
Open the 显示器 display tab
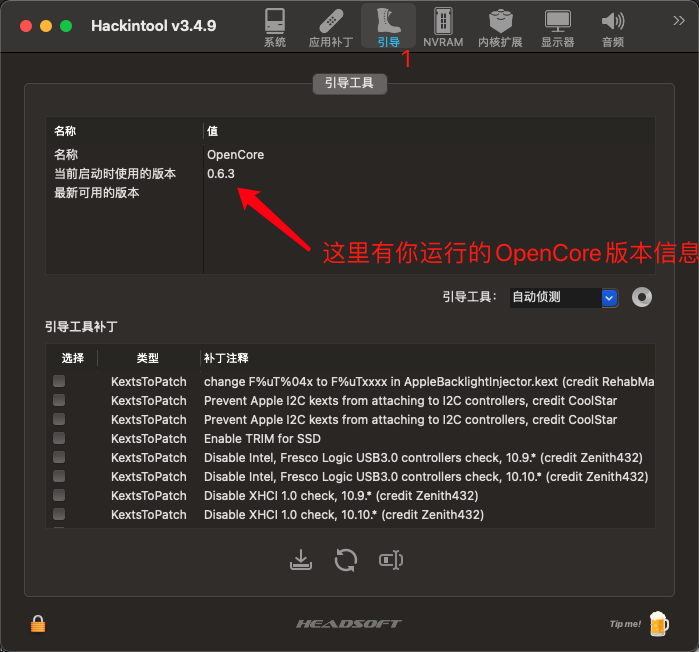(x=557, y=28)
